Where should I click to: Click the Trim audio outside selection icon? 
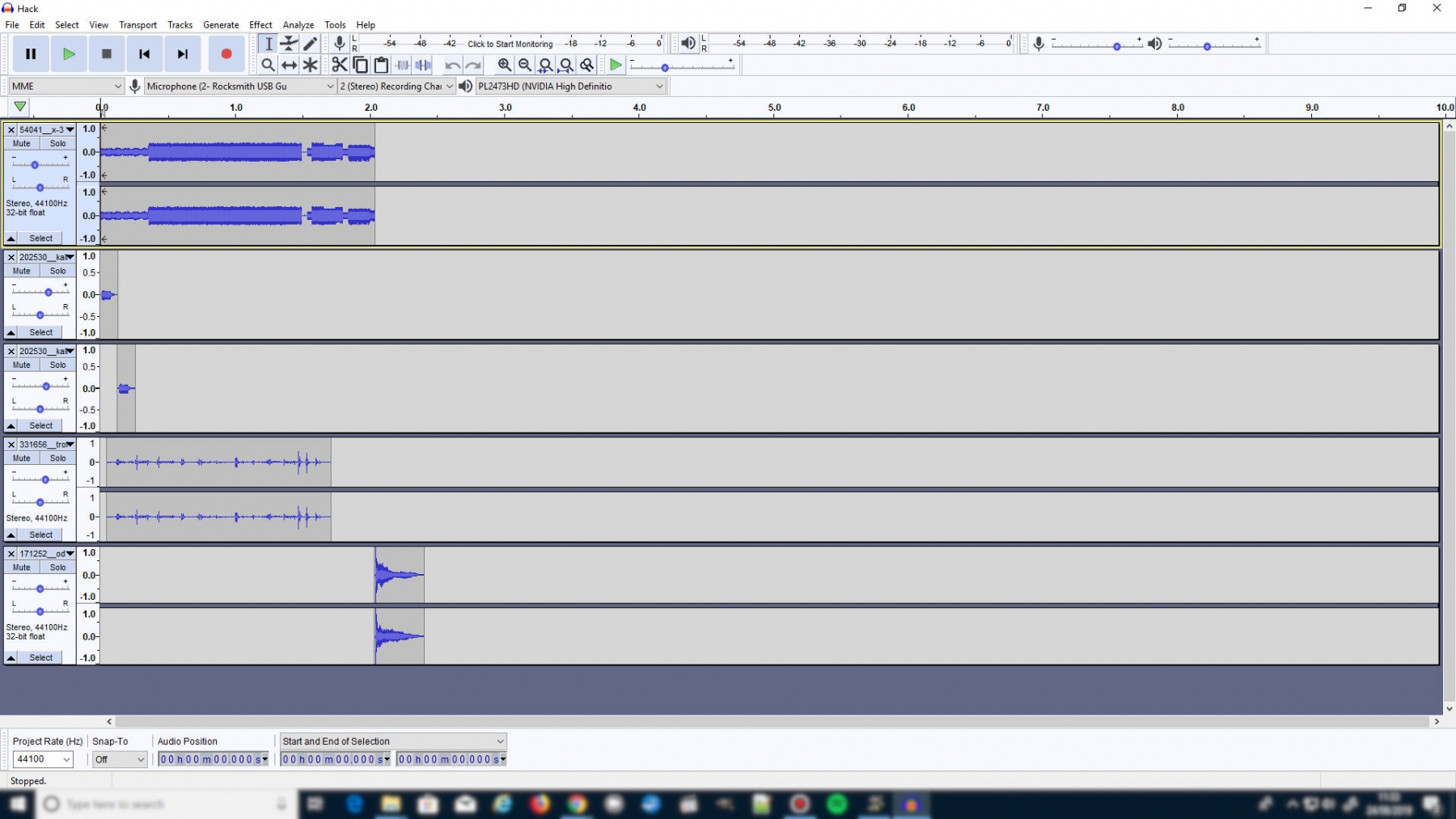[402, 65]
